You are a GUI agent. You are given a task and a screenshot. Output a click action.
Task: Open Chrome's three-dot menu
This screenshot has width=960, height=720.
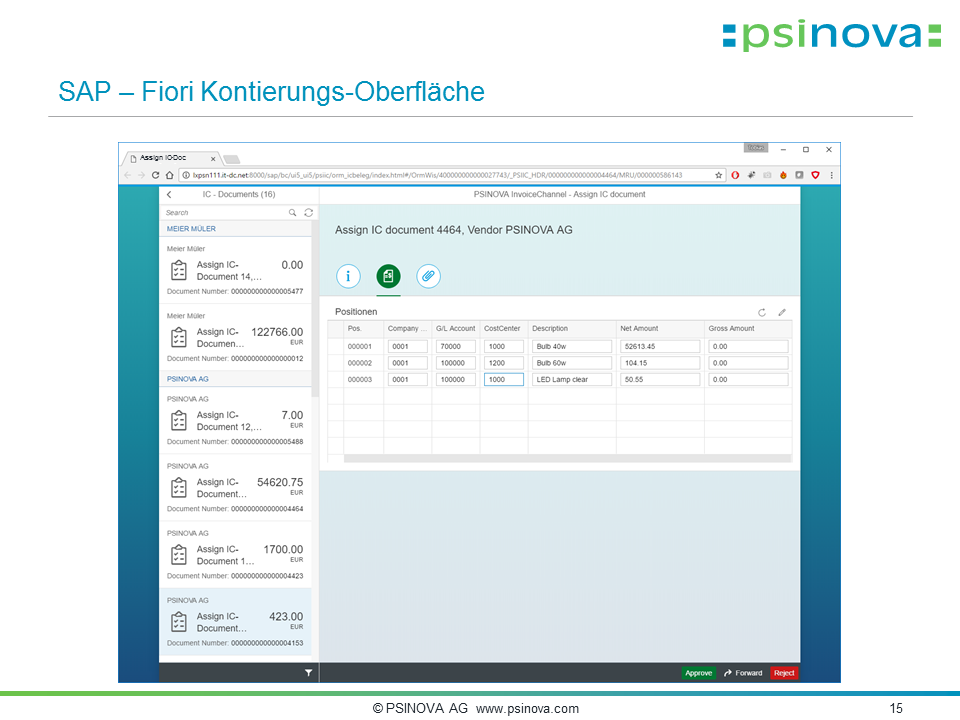click(831, 175)
